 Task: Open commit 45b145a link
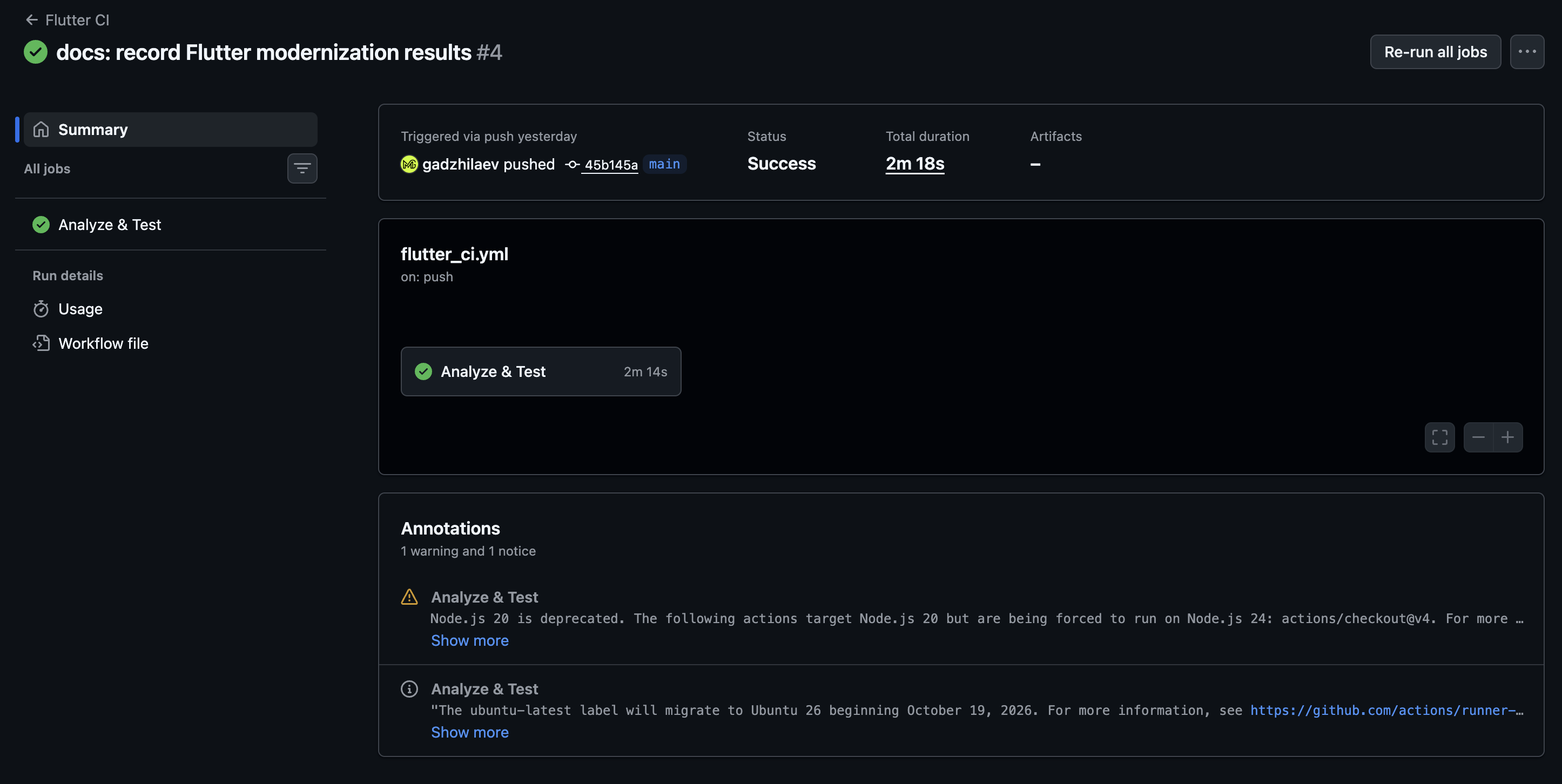pos(611,165)
